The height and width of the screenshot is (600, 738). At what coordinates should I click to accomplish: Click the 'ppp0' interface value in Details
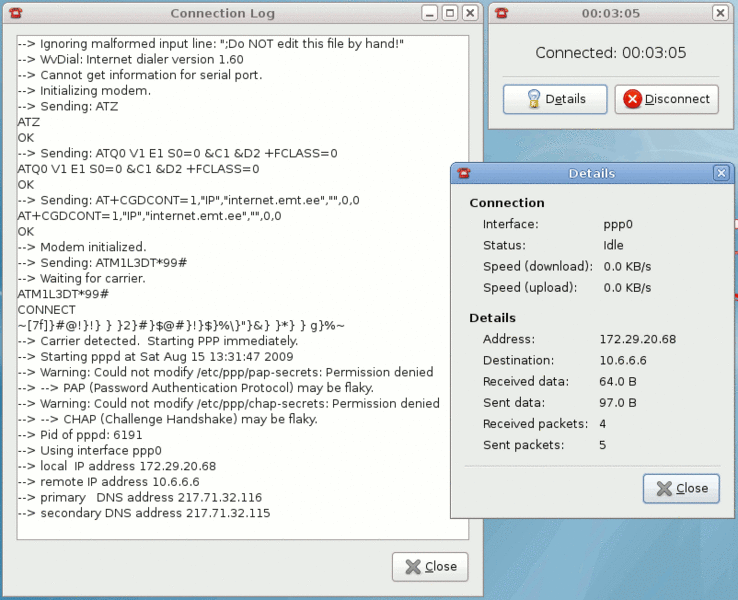[618, 224]
